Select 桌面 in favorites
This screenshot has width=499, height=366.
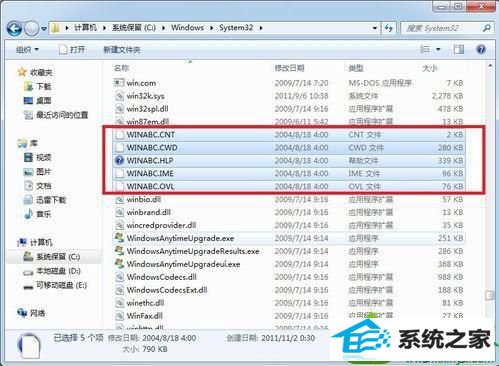tap(44, 100)
